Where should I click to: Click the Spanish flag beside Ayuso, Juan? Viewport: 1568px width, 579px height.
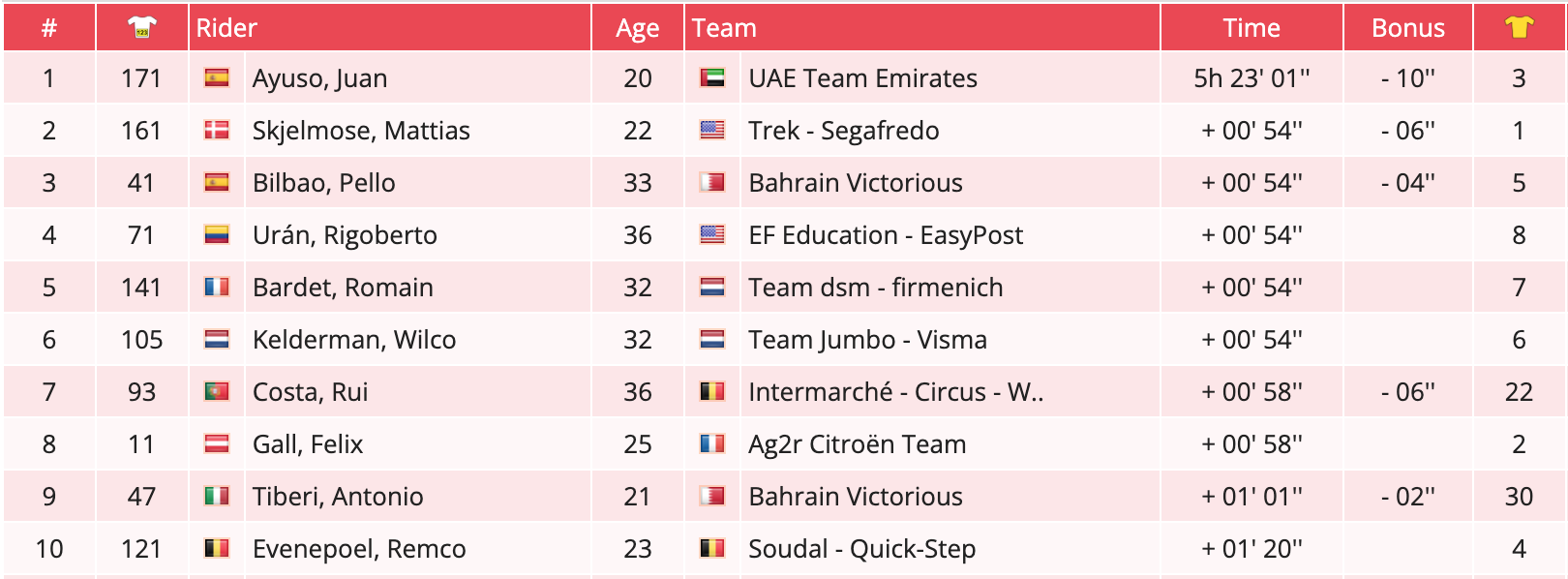click(x=217, y=77)
